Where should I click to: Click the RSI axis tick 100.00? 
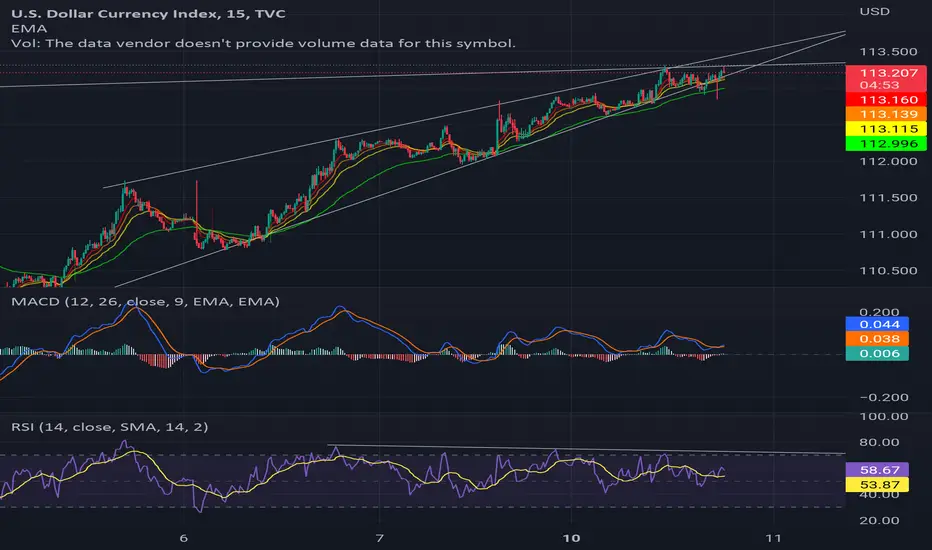[x=883, y=416]
